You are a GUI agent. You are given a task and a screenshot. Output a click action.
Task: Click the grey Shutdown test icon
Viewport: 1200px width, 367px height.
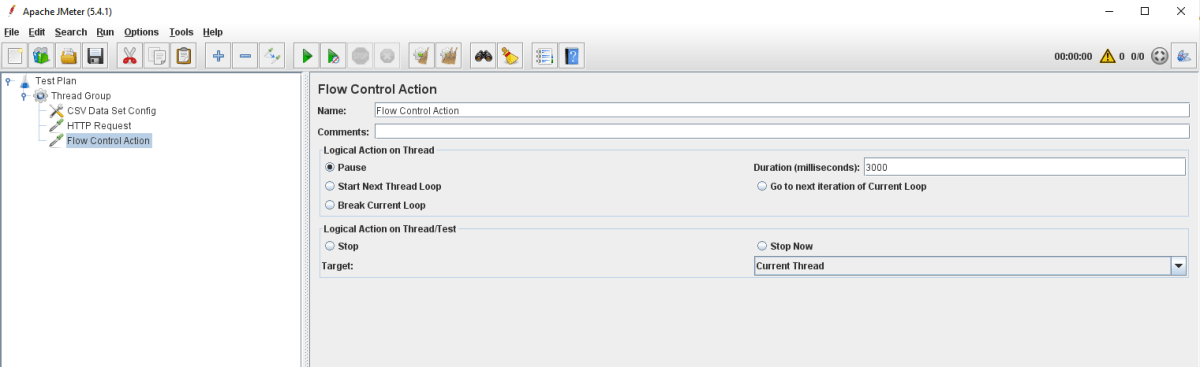(x=388, y=56)
